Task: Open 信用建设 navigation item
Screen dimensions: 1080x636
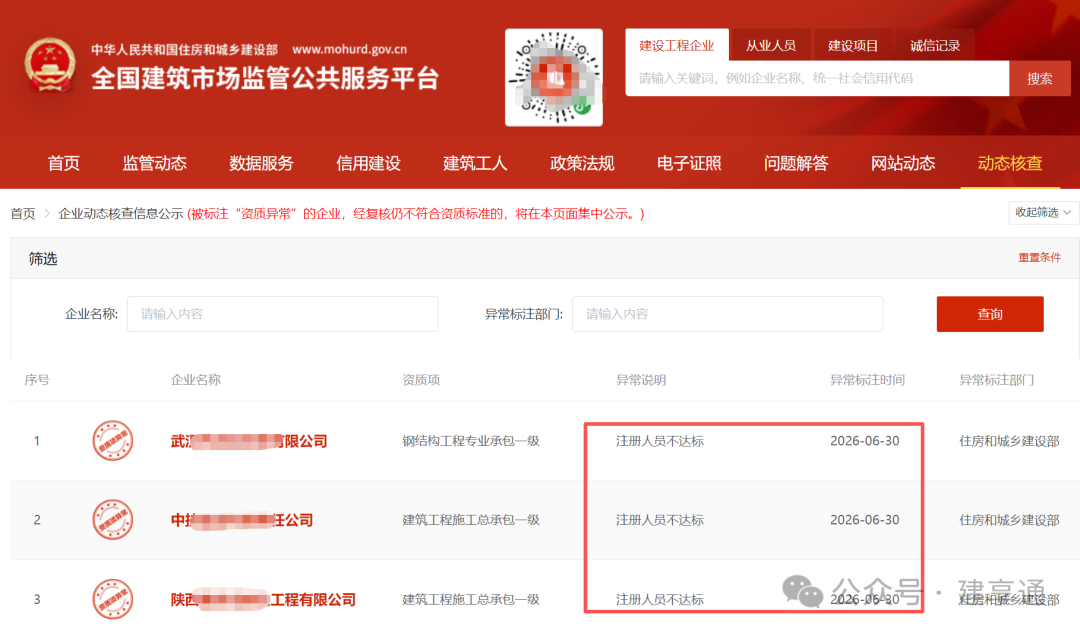Action: [368, 163]
